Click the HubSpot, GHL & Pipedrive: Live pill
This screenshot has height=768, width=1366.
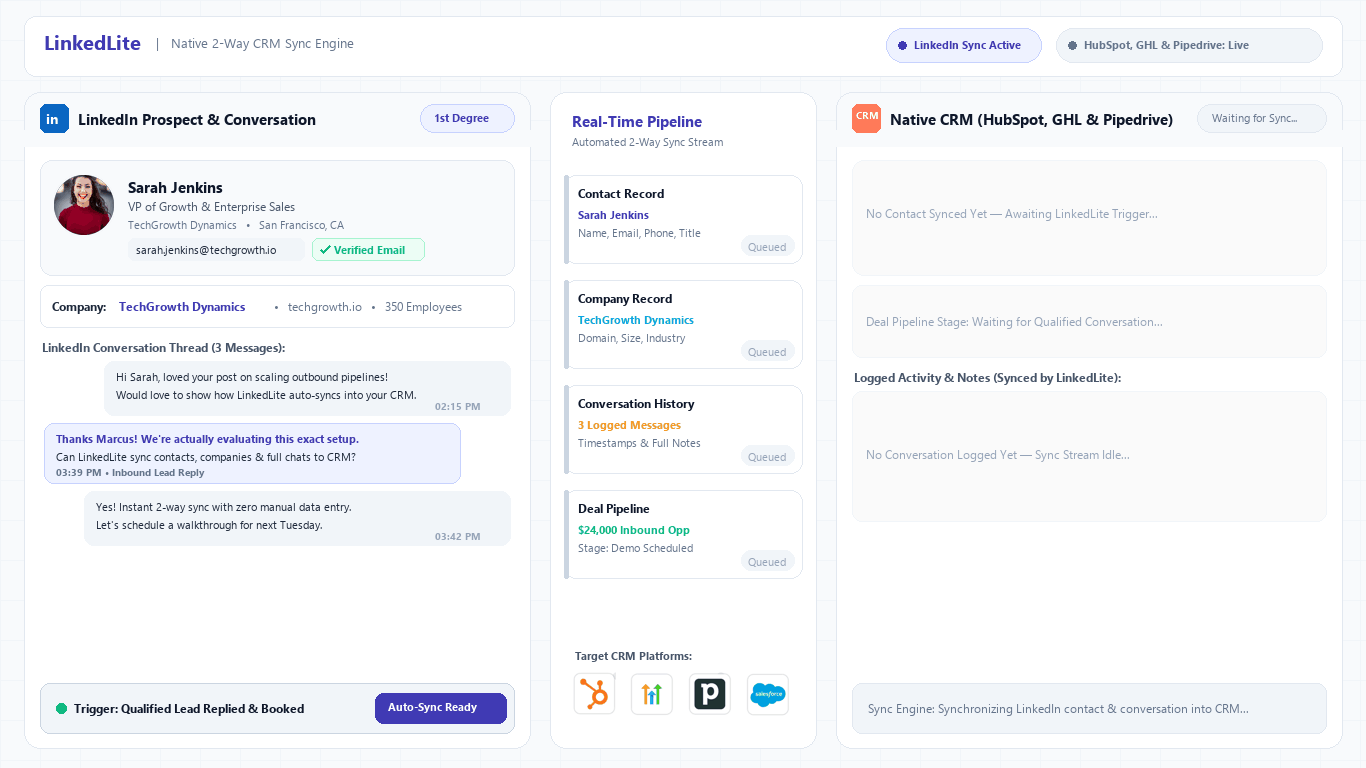(1189, 45)
